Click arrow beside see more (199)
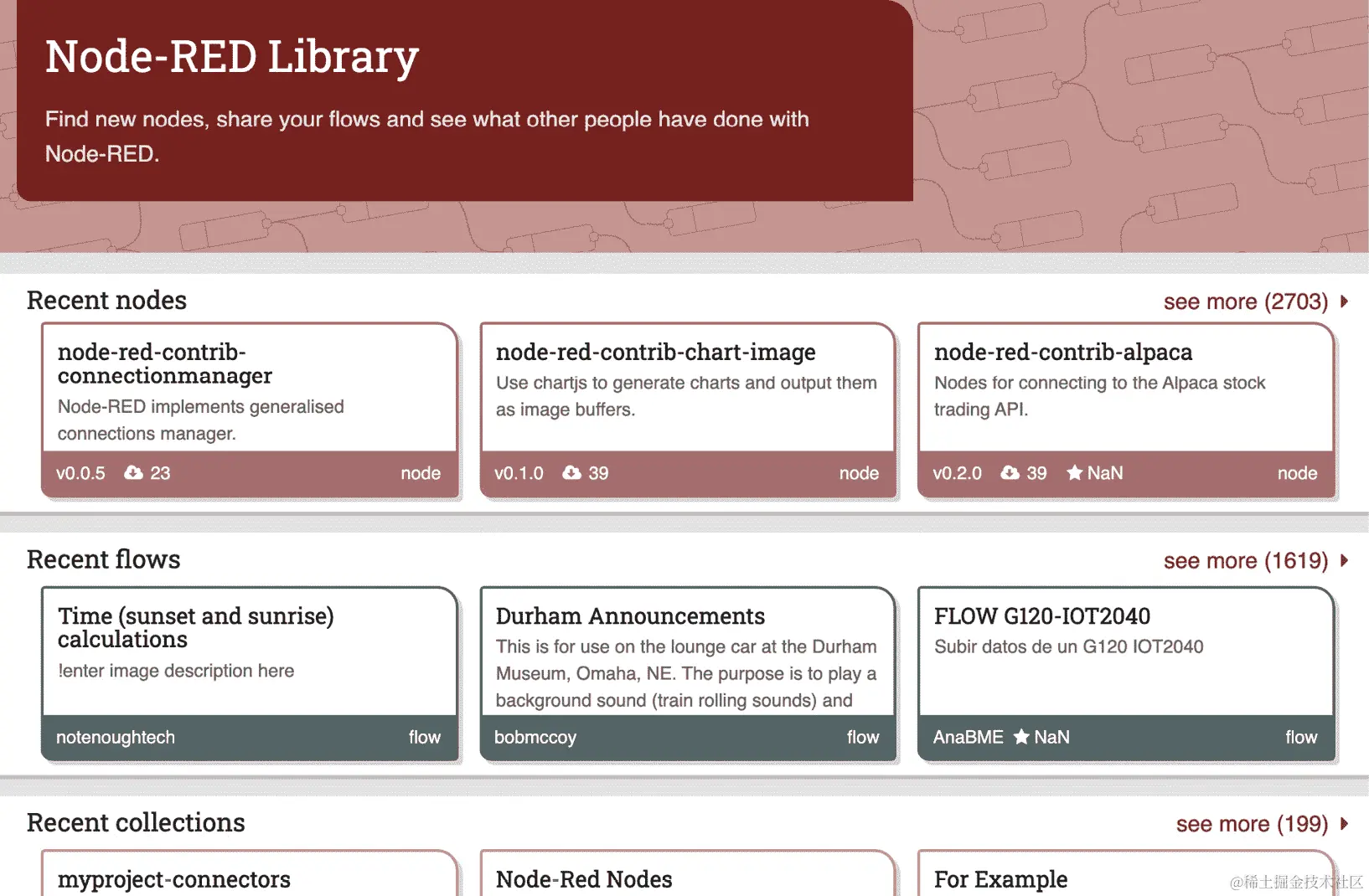 click(x=1345, y=824)
